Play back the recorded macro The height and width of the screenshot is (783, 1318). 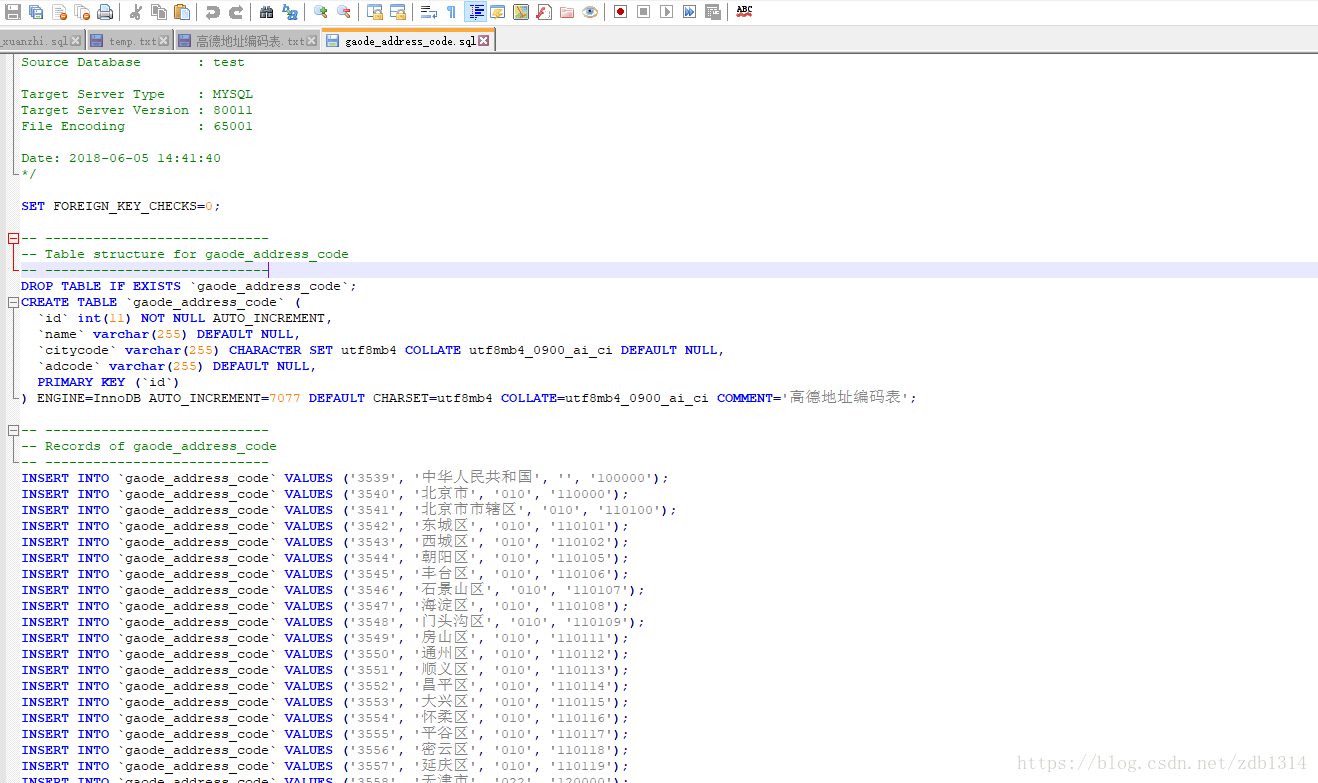pos(667,12)
